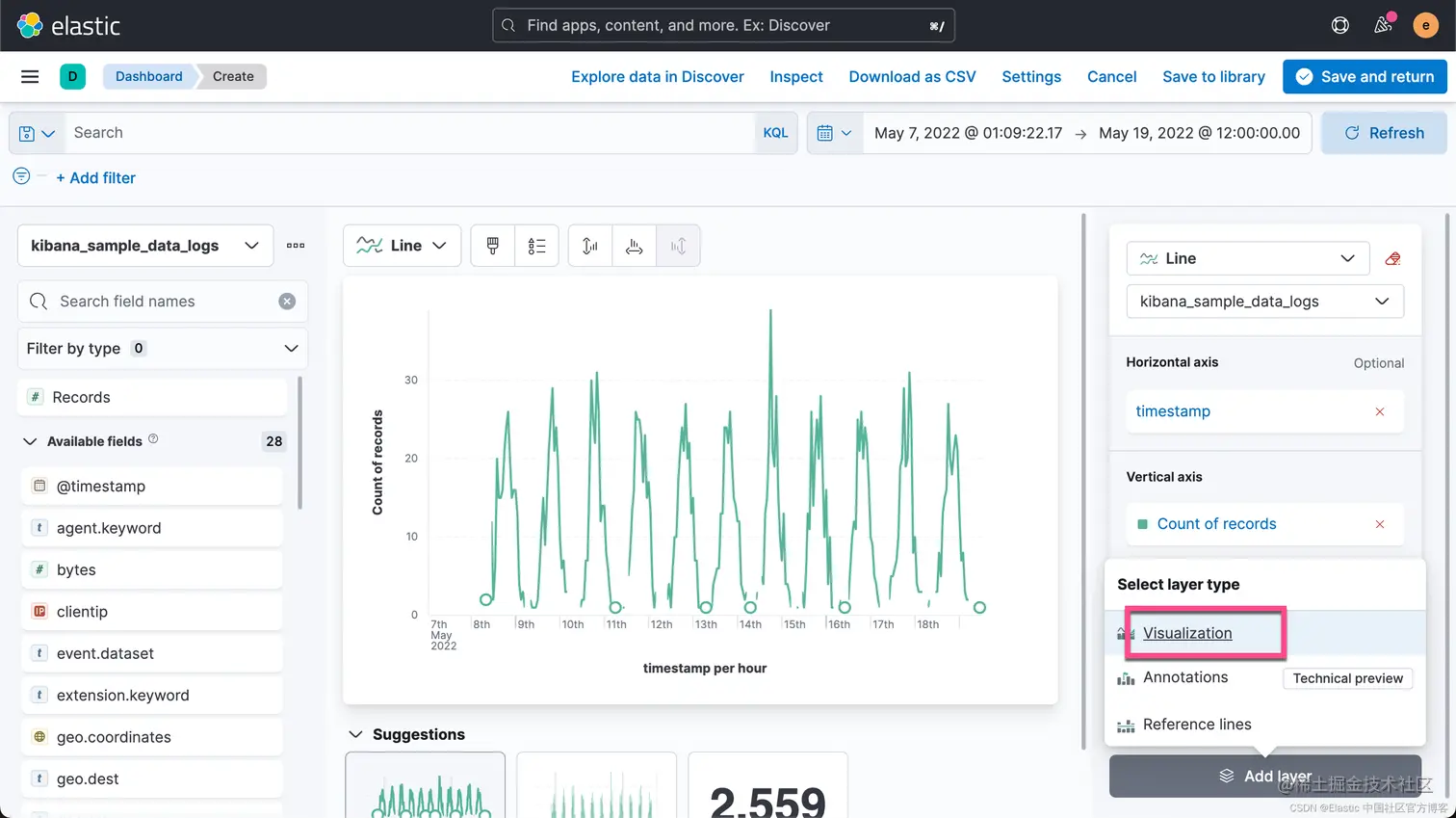Image resolution: width=1456 pixels, height=818 pixels.
Task: Click the end date May 19, 2022
Action: tap(1199, 133)
